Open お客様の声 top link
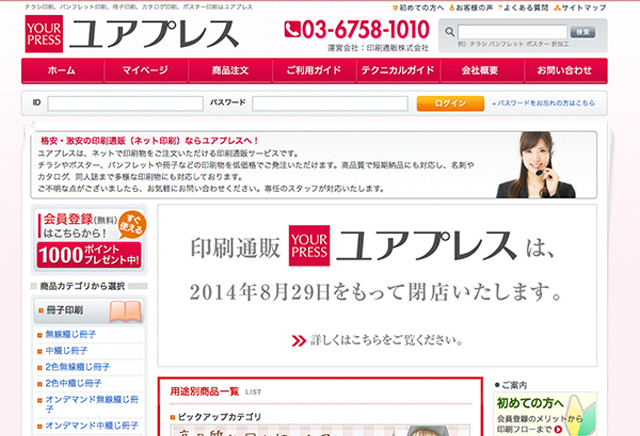Image resolution: width=640 pixels, height=436 pixels. click(x=471, y=8)
